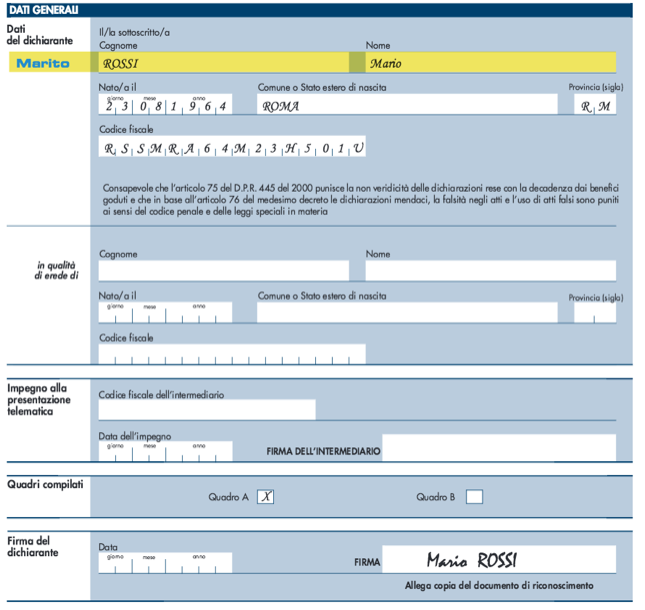This screenshot has height=610, width=645.
Task: Select the empty heir Nome field
Action: (490, 270)
